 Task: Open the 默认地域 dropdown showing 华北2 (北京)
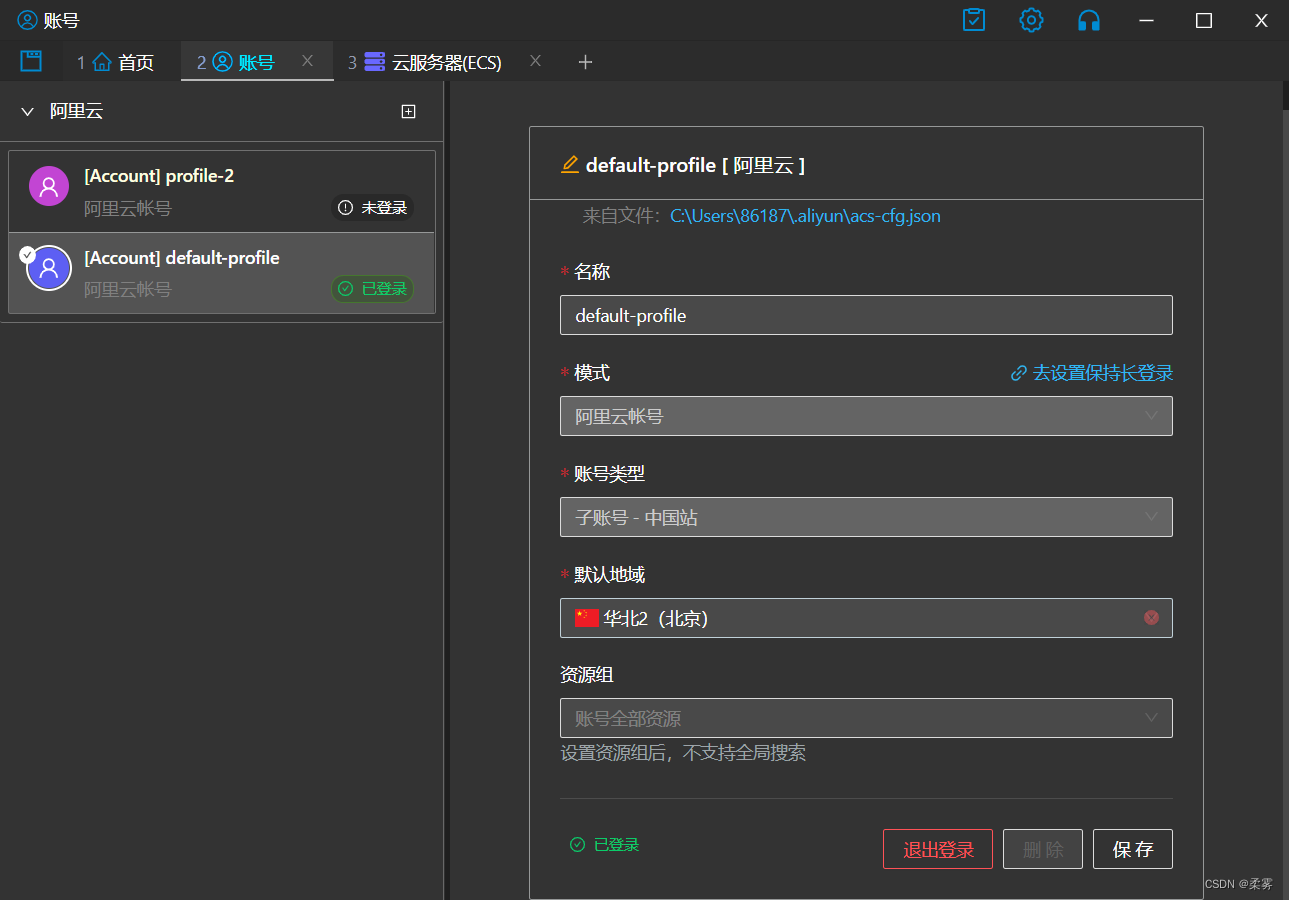pyautogui.click(x=866, y=618)
